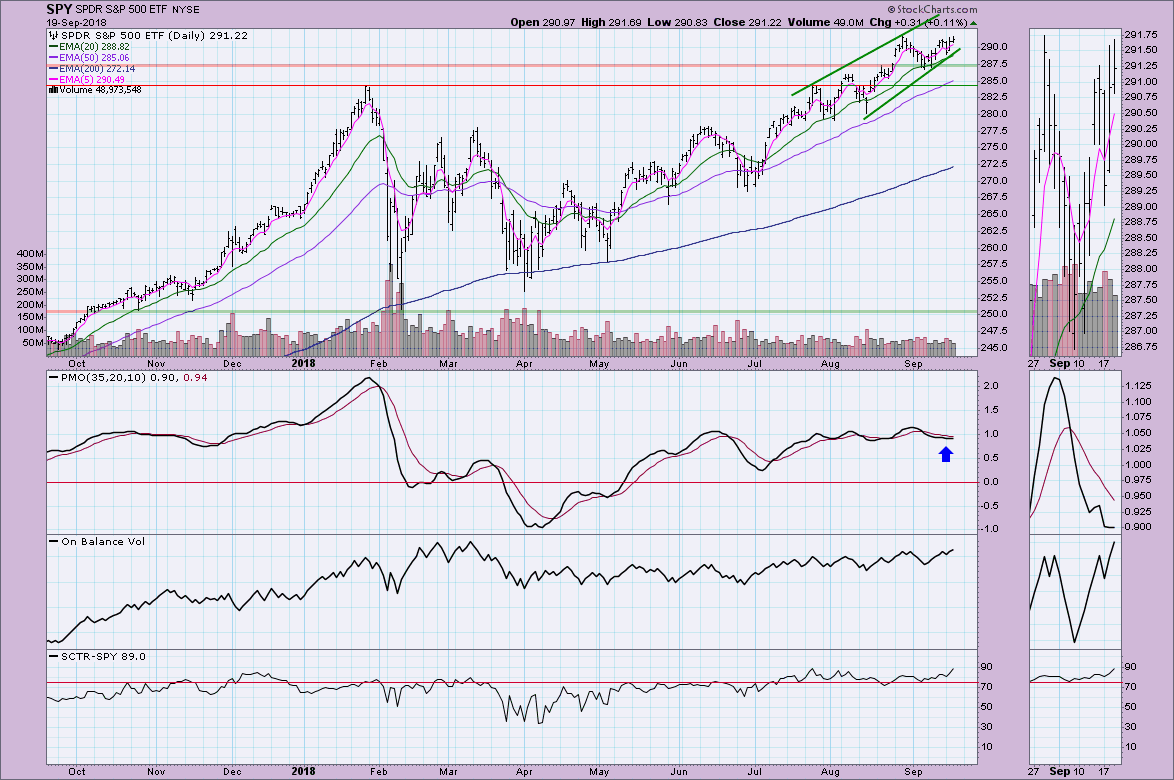The width and height of the screenshot is (1174, 780).
Task: Click the SCTR-SPY 89.0 indicator label
Action: point(103,656)
